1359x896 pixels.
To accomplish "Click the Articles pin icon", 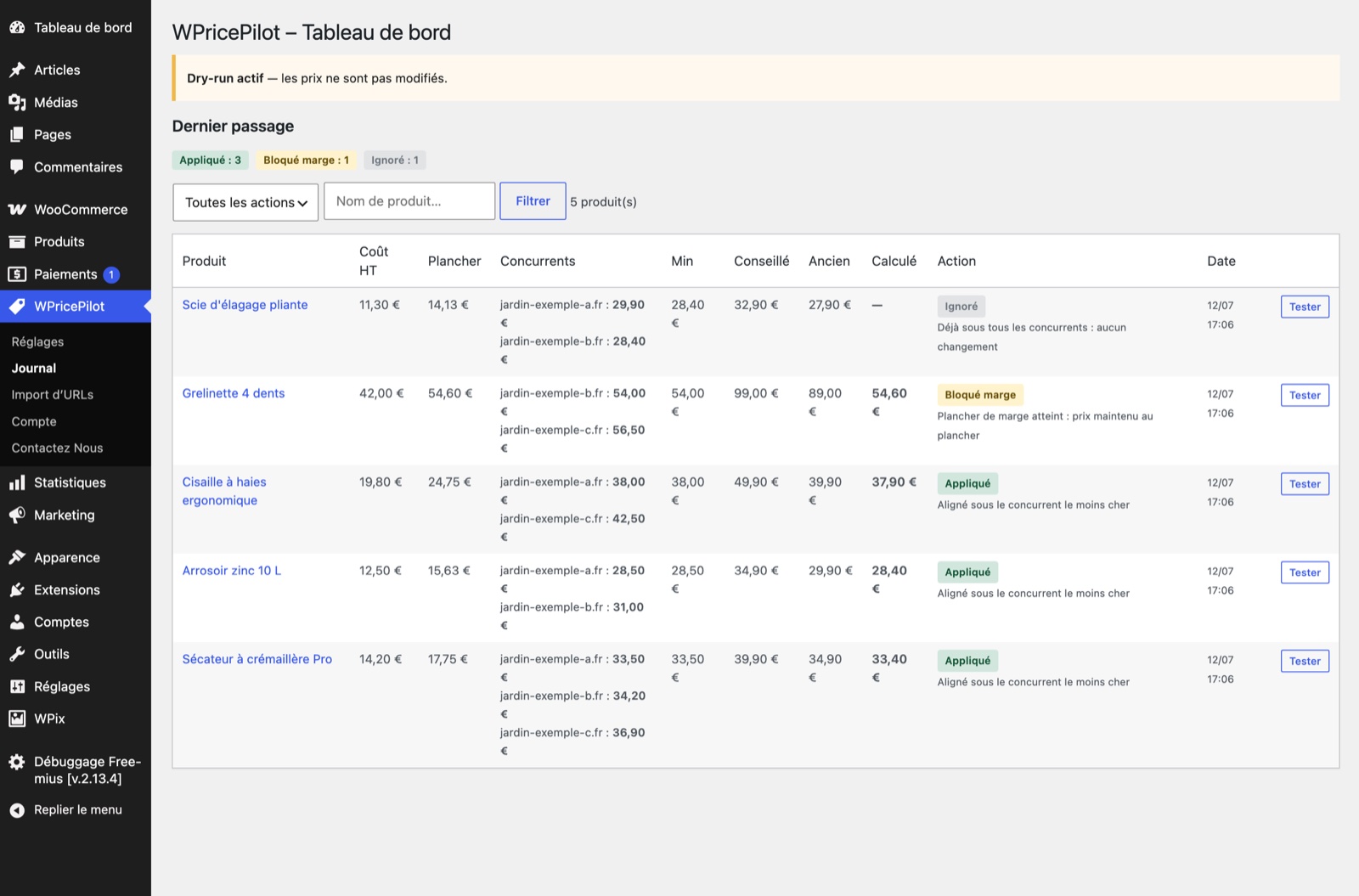I will click(17, 70).
